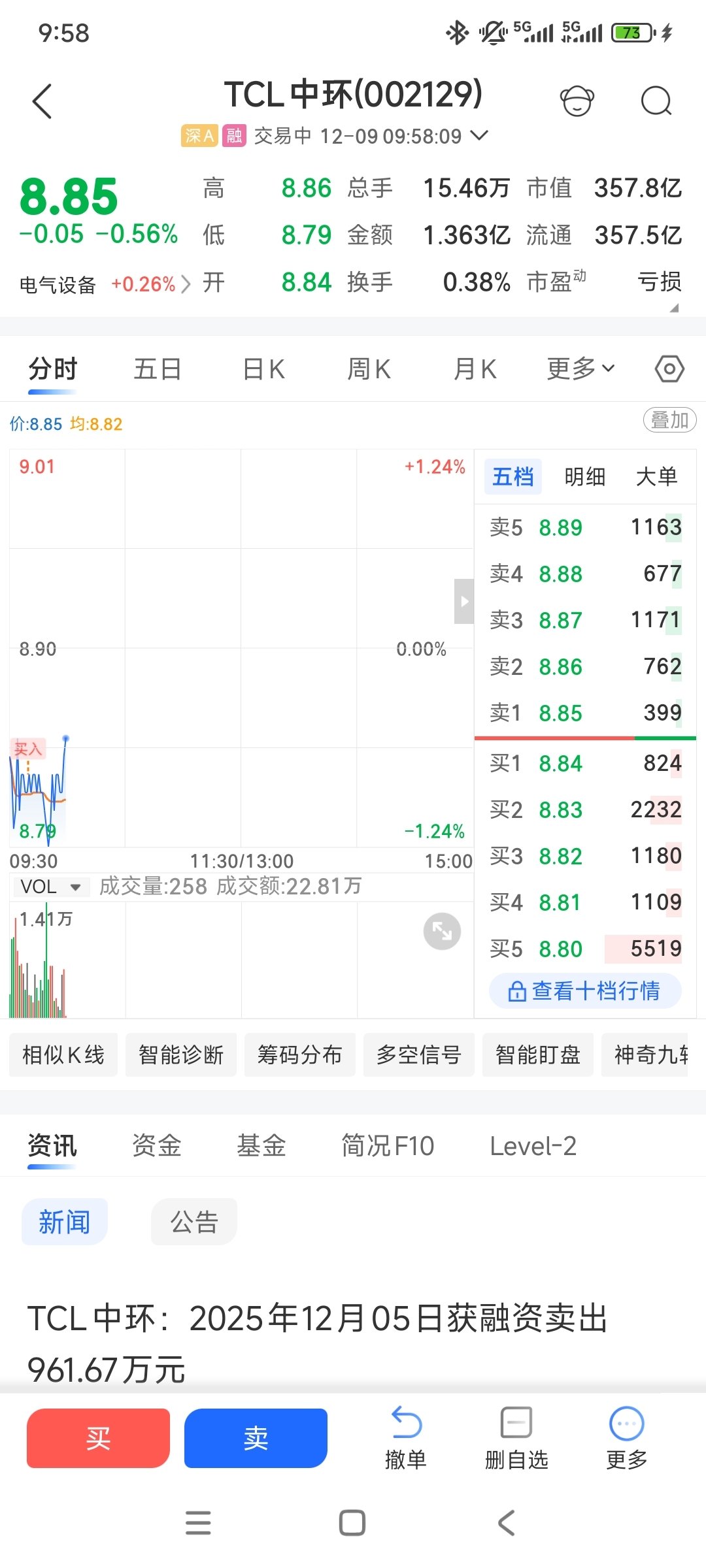Tap 卖4 row at 8.88
Screen dimensions: 706x1568
[586, 574]
